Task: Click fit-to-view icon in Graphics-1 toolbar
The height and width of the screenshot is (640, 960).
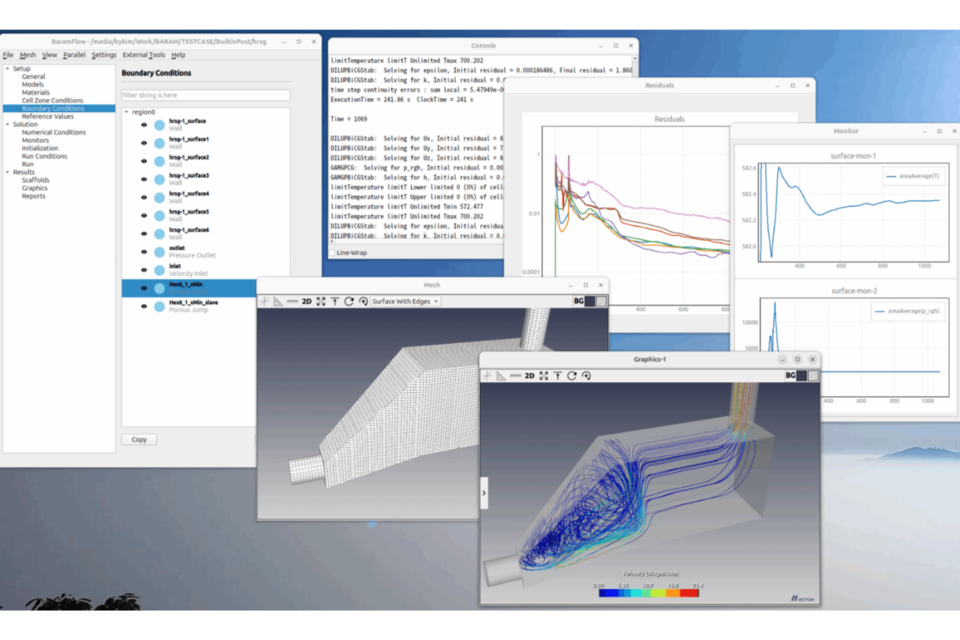Action: click(543, 376)
